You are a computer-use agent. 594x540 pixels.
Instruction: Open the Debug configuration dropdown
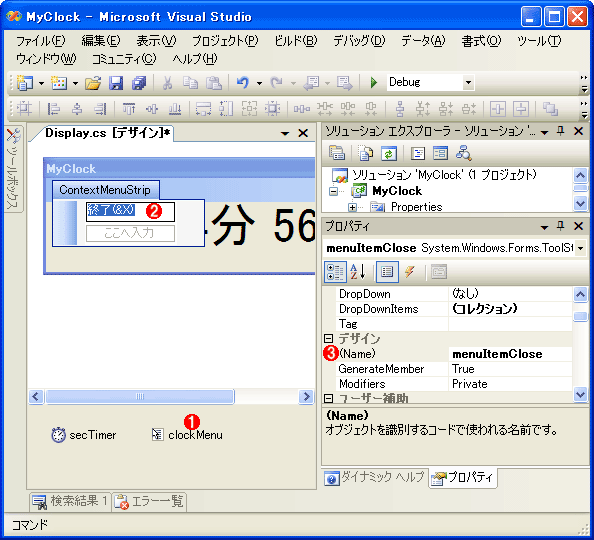click(468, 82)
